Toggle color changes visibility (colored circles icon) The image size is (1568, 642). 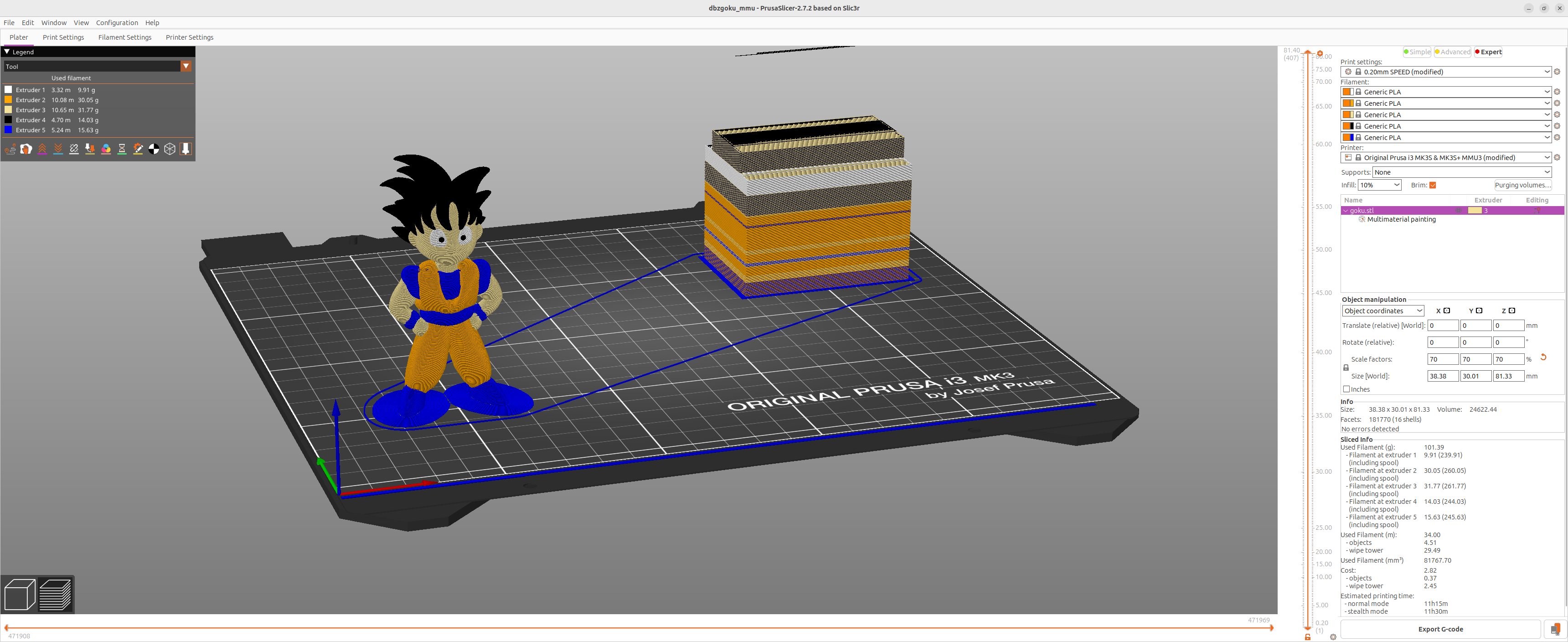coord(106,149)
